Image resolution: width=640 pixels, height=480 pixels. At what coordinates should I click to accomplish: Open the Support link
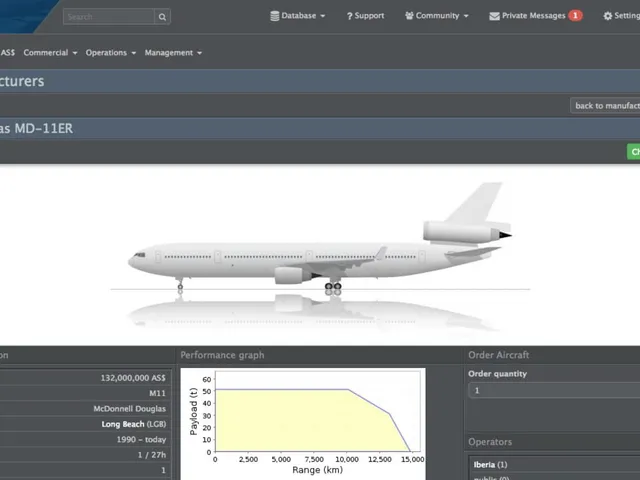pos(365,16)
